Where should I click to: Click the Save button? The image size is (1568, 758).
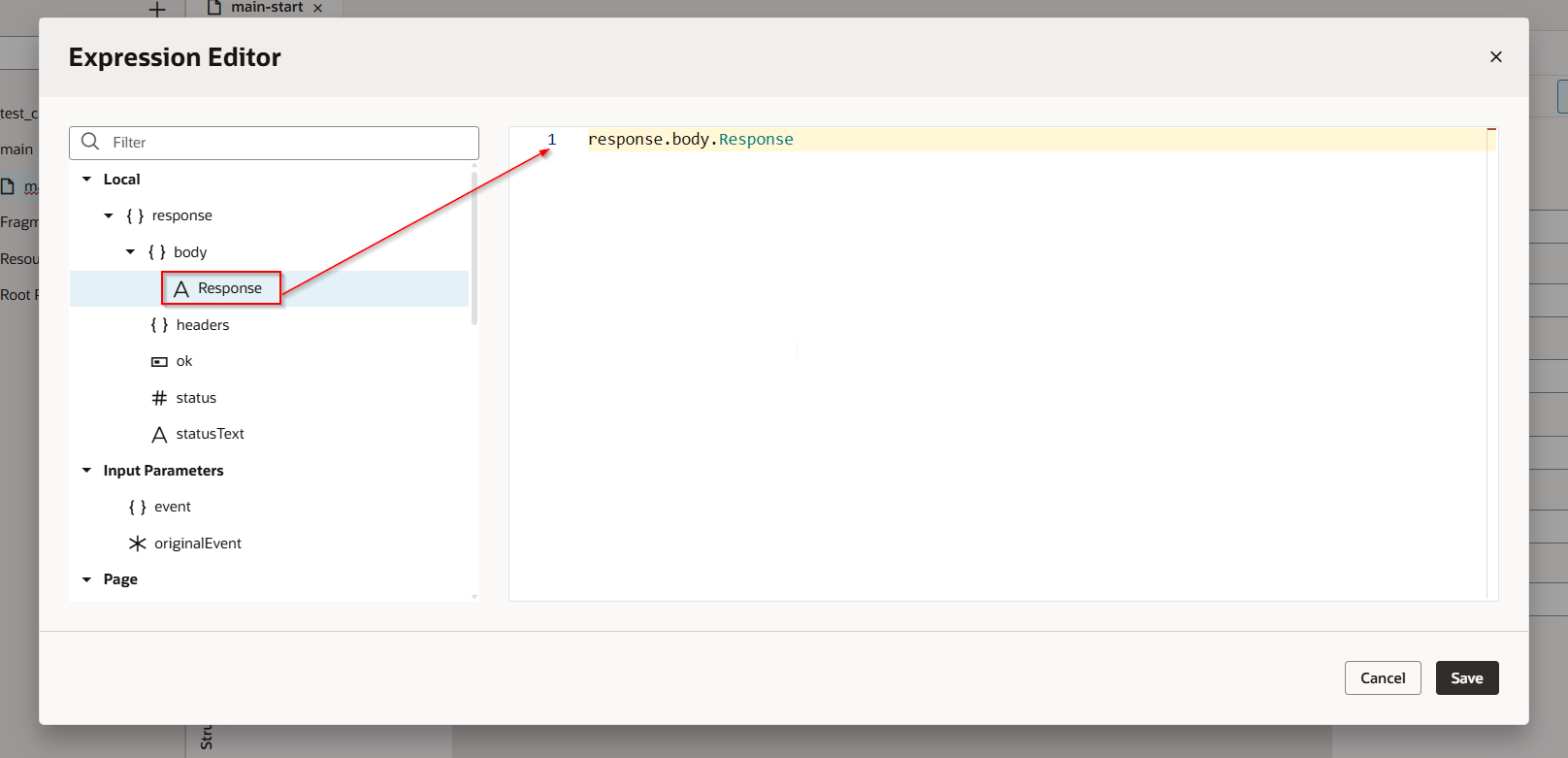1467,678
